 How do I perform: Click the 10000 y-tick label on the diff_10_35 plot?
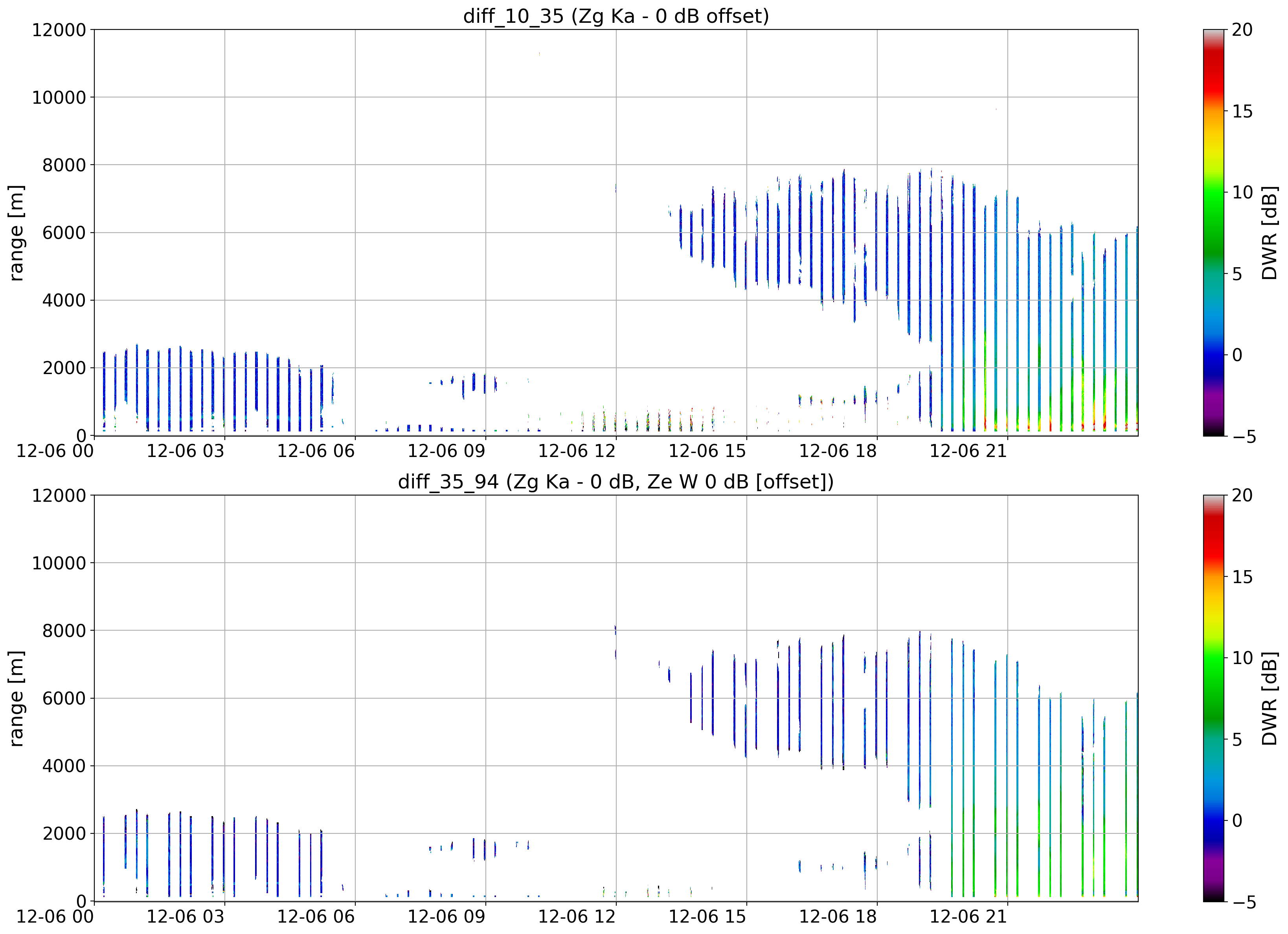(59, 98)
